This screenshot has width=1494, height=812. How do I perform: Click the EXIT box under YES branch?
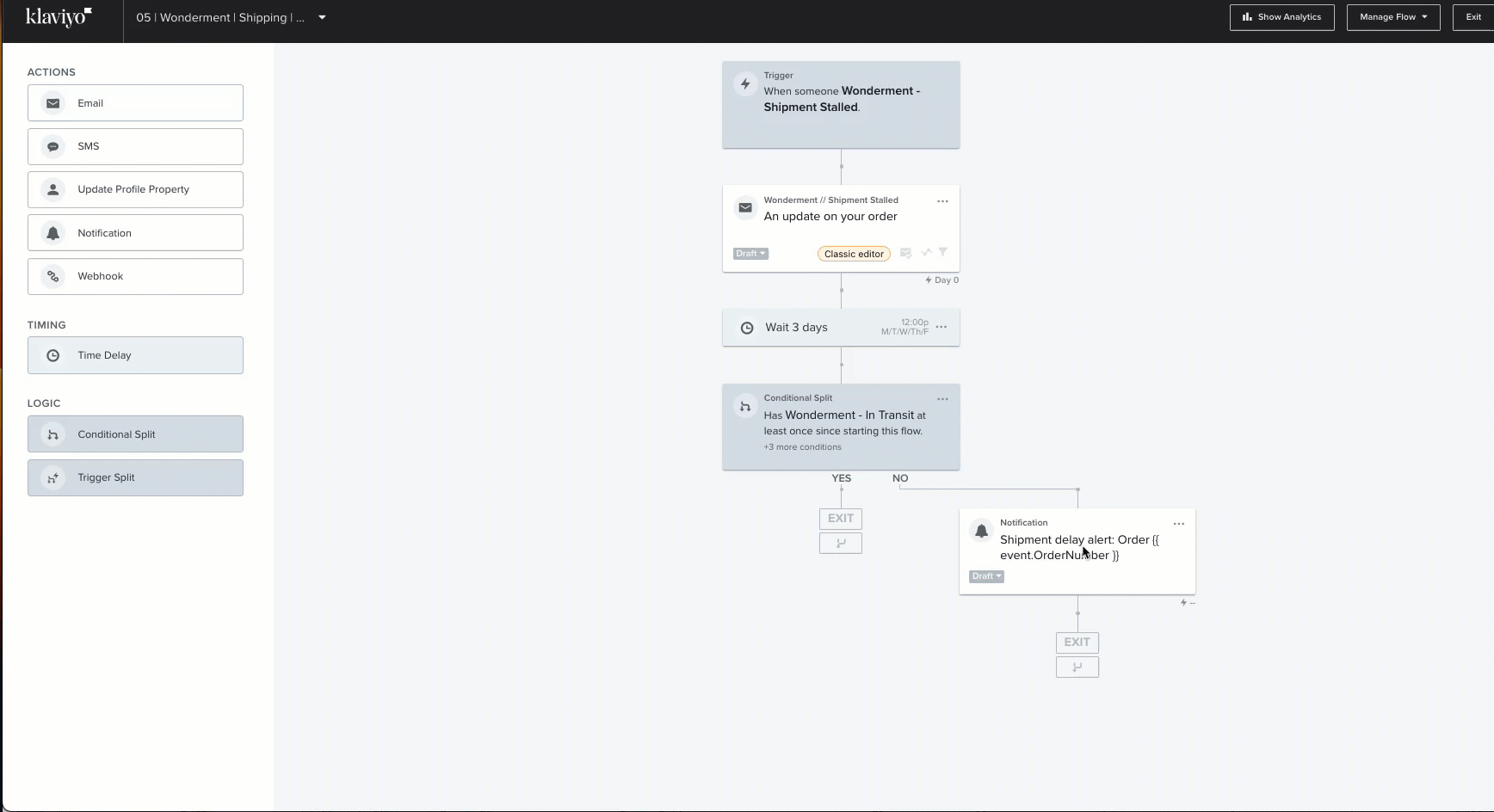841,519
